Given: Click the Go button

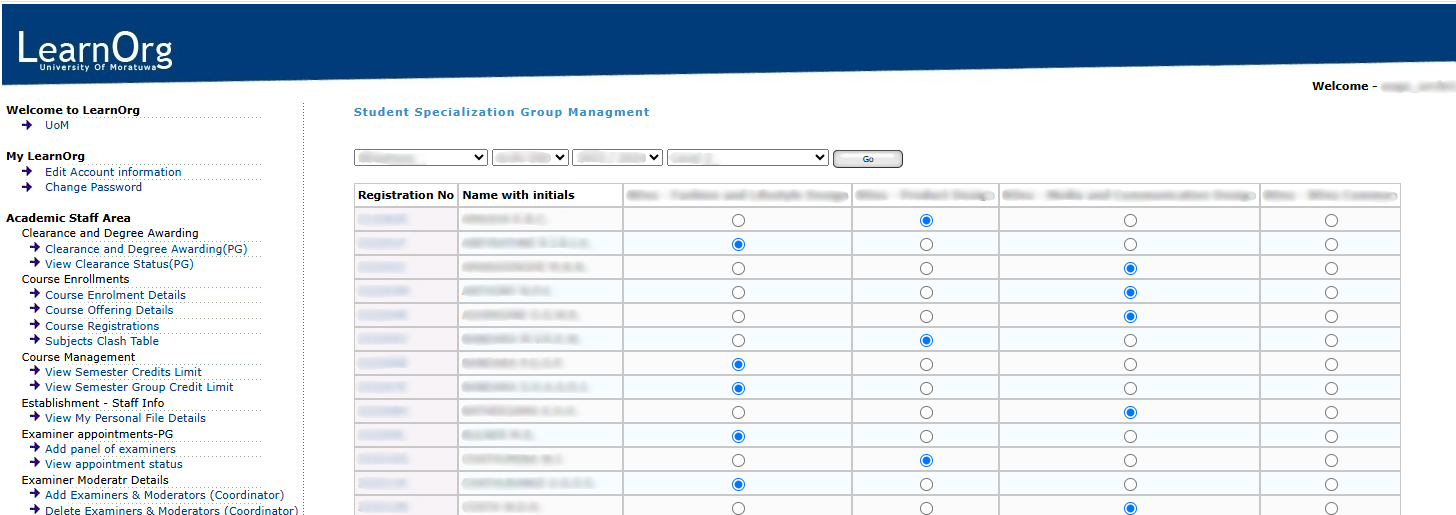Looking at the screenshot, I should click(x=868, y=159).
